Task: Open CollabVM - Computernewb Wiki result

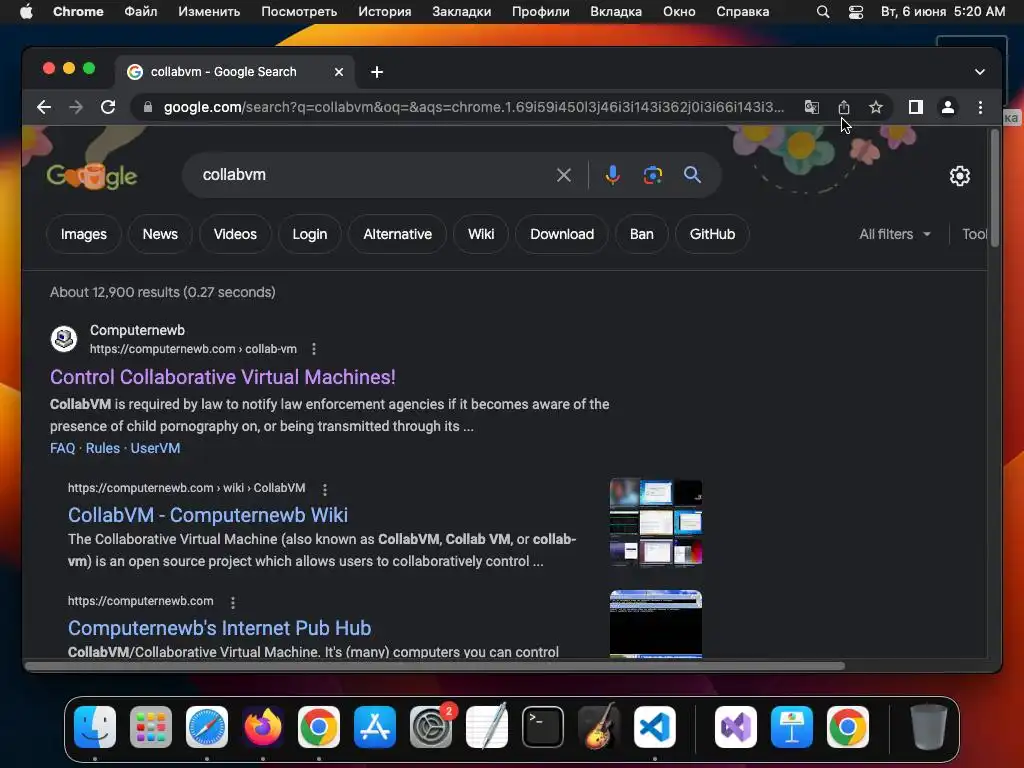Action: pos(208,515)
